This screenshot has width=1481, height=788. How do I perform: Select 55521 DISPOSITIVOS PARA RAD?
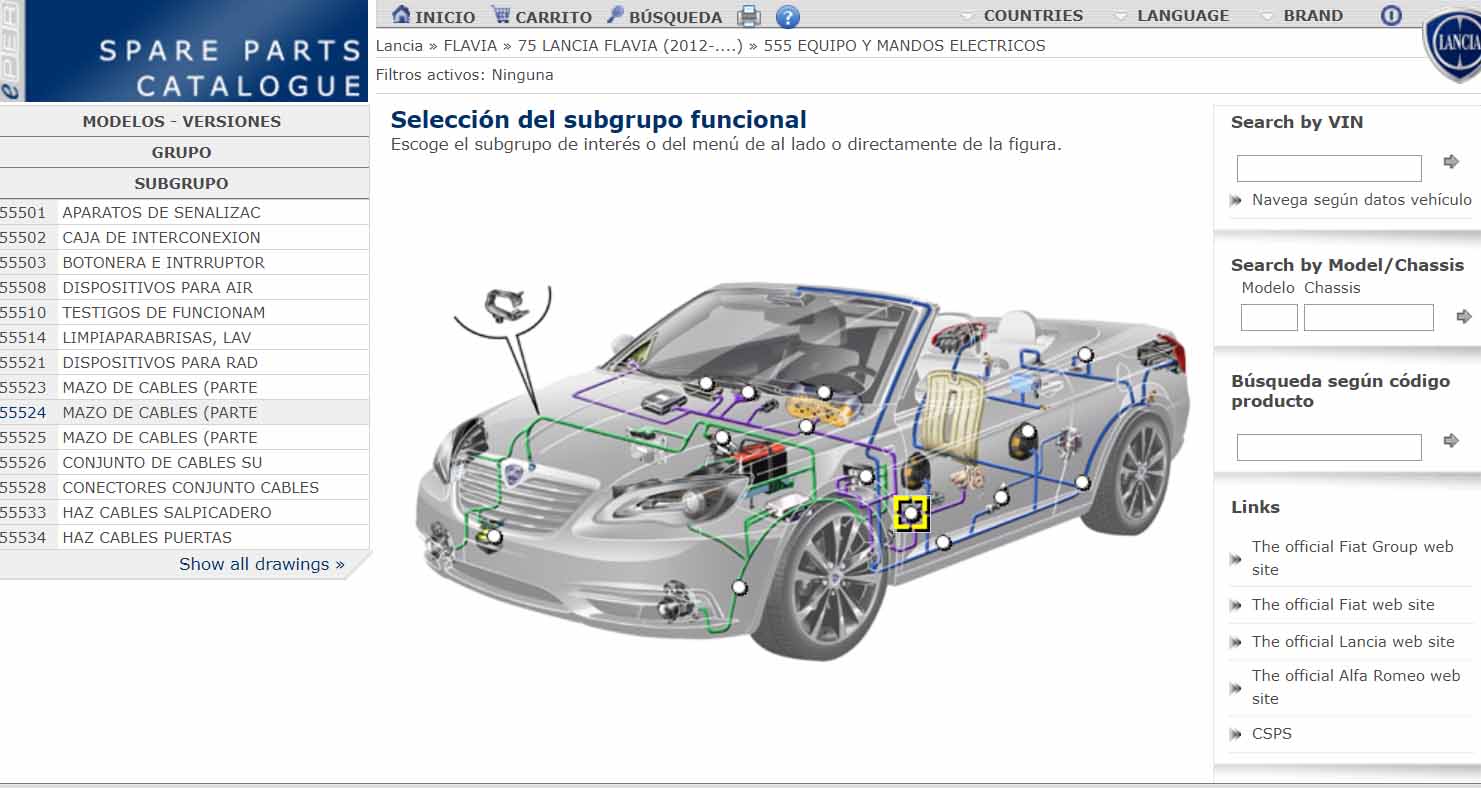tap(184, 362)
